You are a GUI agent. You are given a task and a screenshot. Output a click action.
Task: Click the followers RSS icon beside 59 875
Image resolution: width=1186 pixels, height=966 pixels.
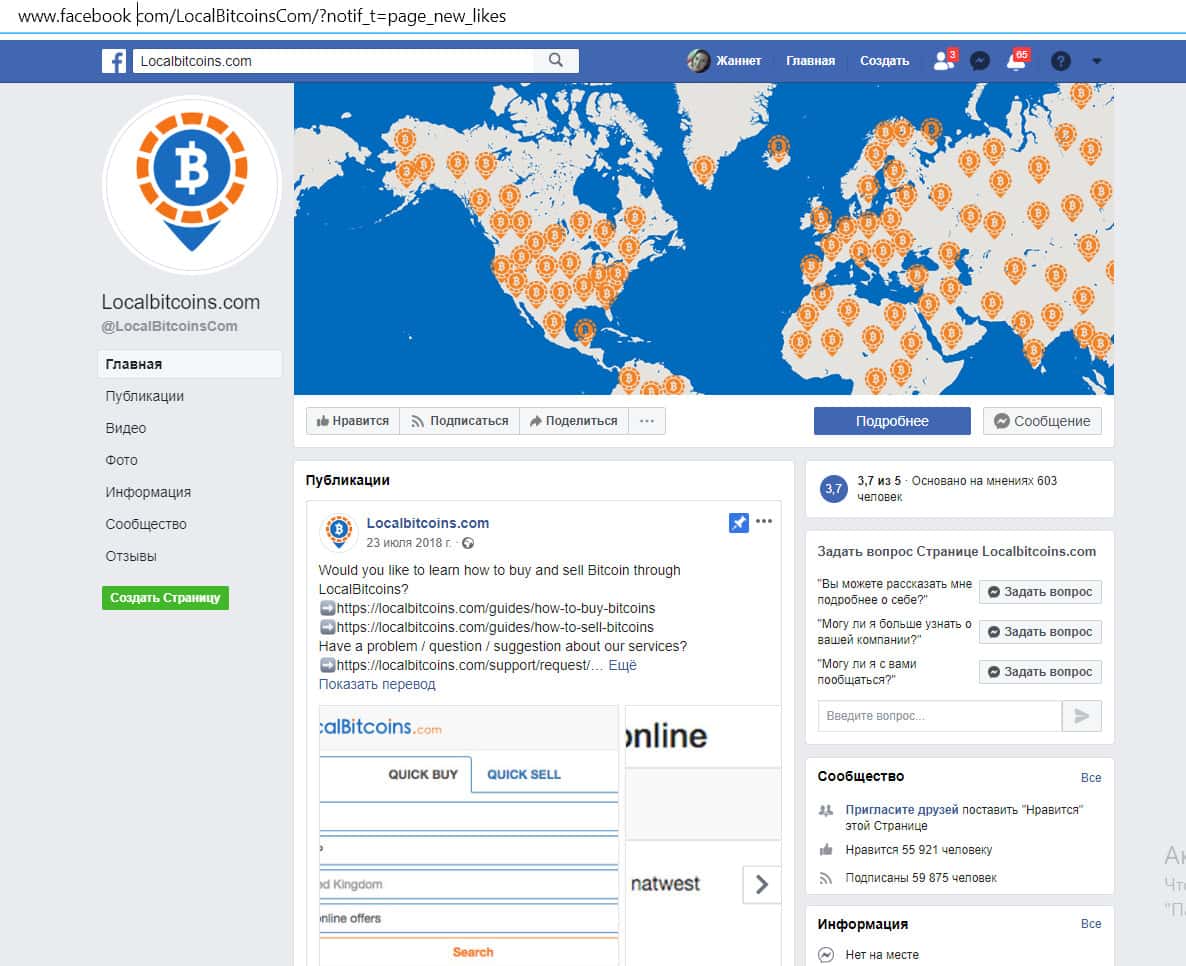pos(826,877)
